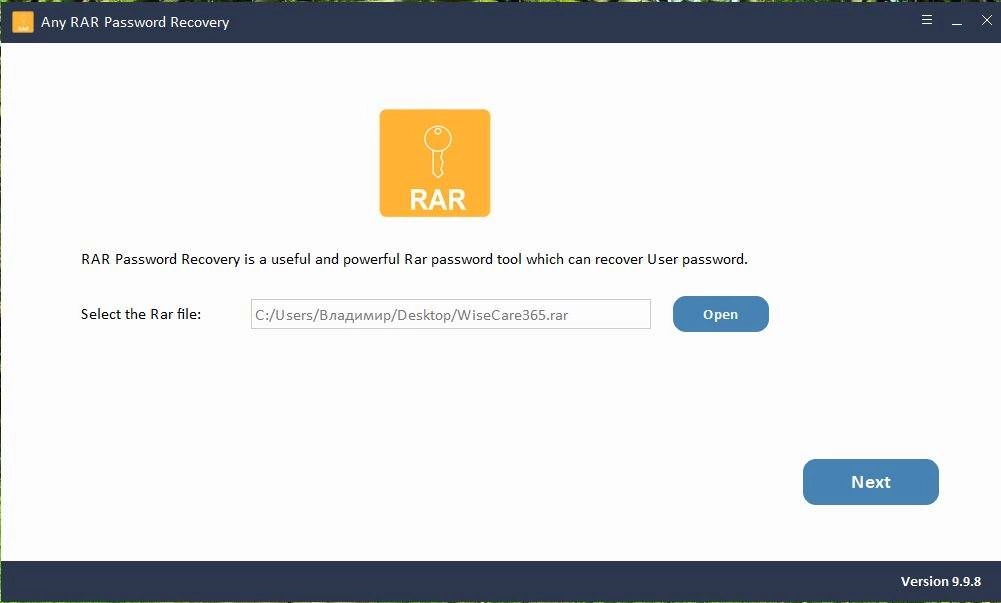Click the large orange RAR key icon

(435, 163)
